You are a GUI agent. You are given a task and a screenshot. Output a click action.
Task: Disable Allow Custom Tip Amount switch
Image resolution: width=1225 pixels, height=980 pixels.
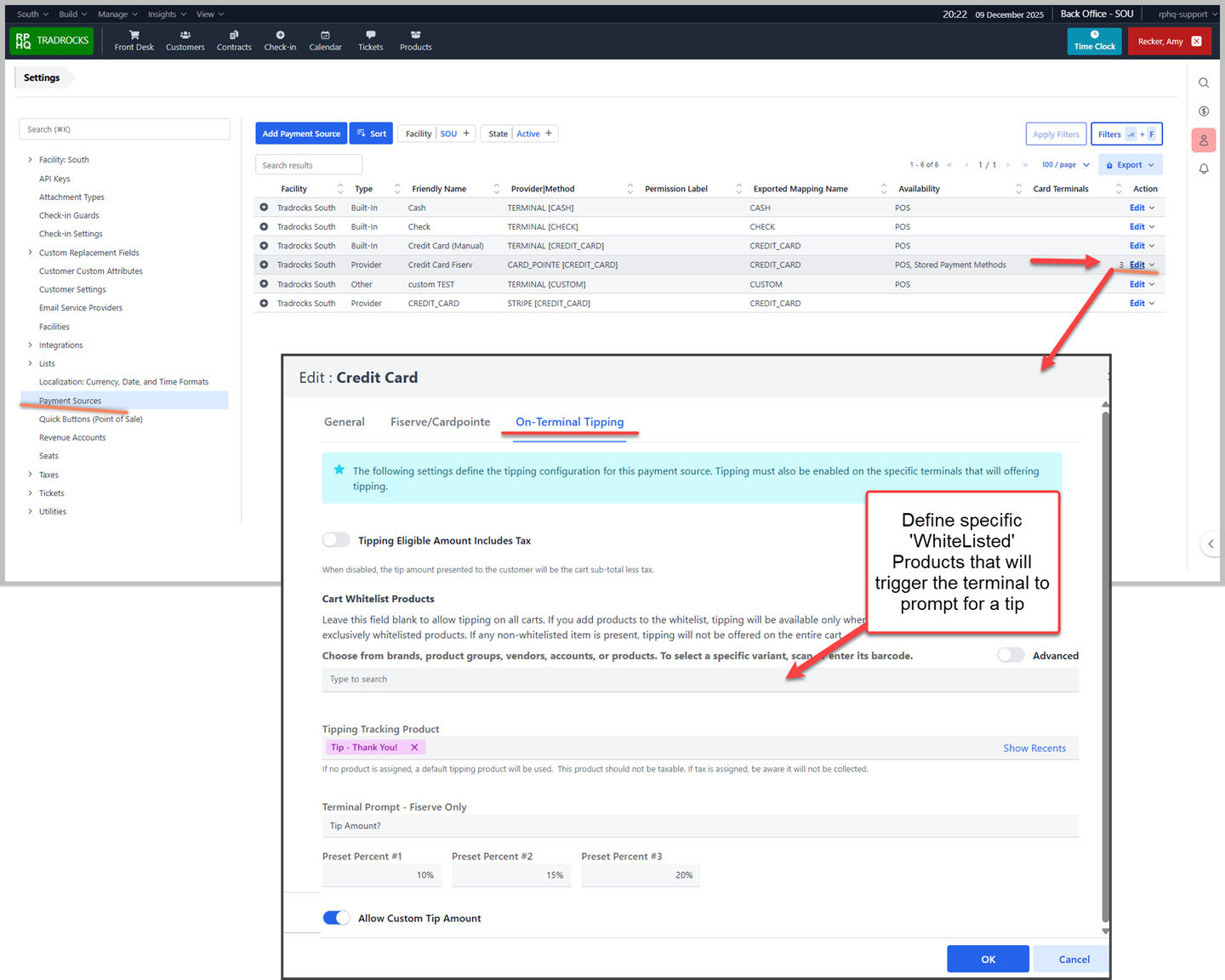coord(336,918)
